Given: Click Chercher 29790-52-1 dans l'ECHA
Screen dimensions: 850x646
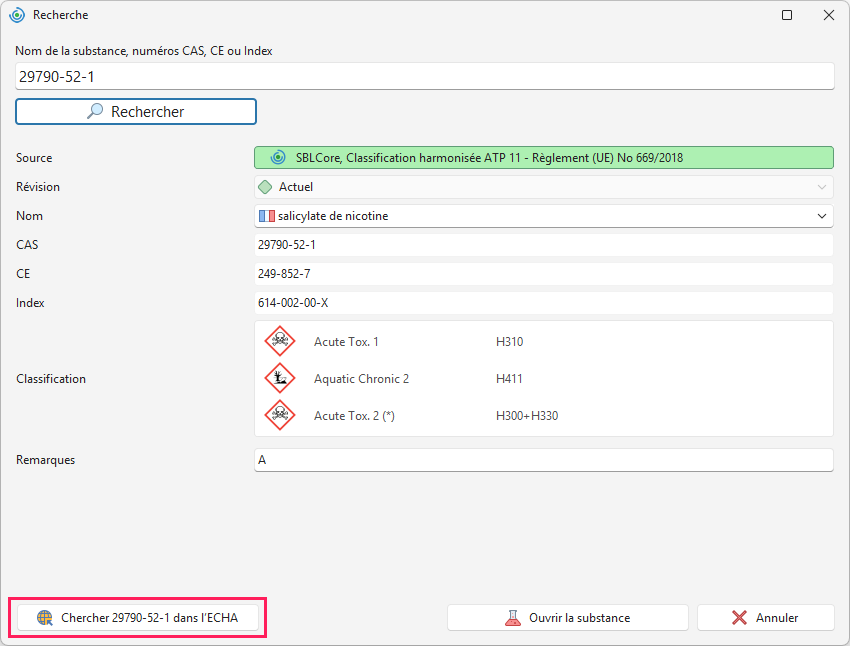Looking at the screenshot, I should [x=138, y=618].
